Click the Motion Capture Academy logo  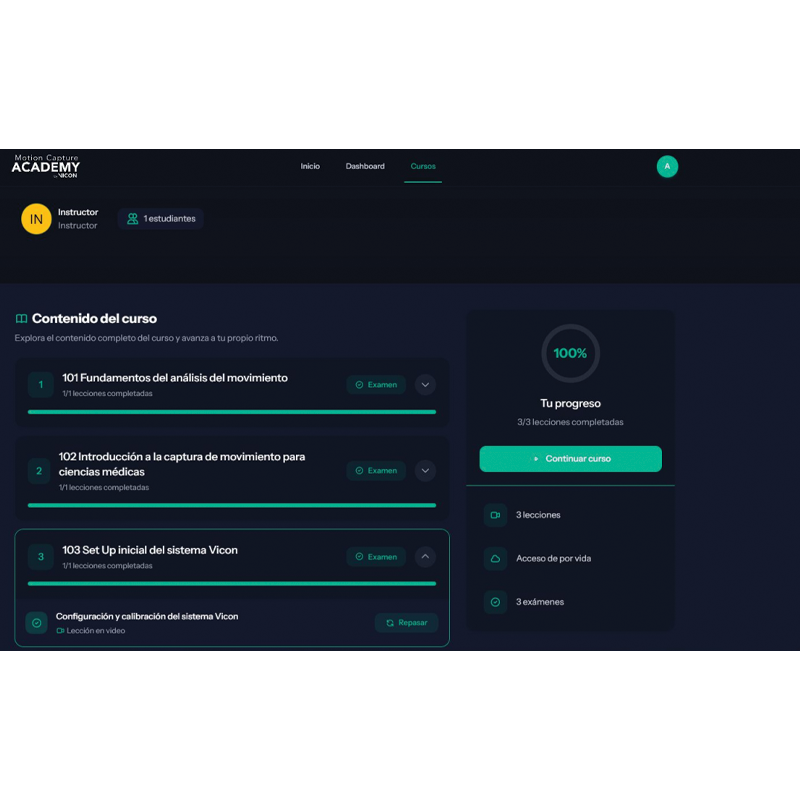coord(46,166)
